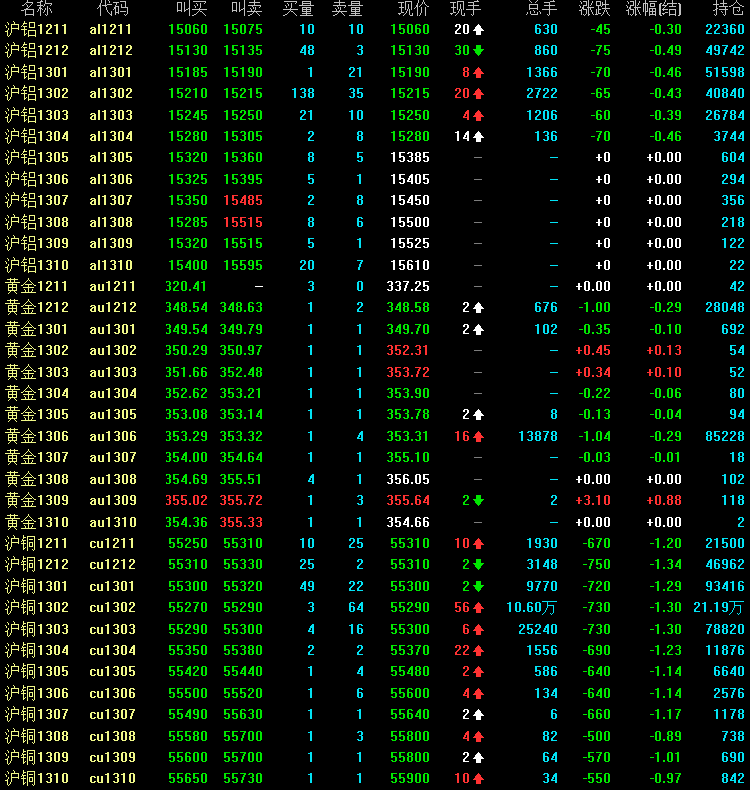Click the green down arrow in 沪铜1301 row
Viewport: 750px width, 790px height.
click(478, 586)
